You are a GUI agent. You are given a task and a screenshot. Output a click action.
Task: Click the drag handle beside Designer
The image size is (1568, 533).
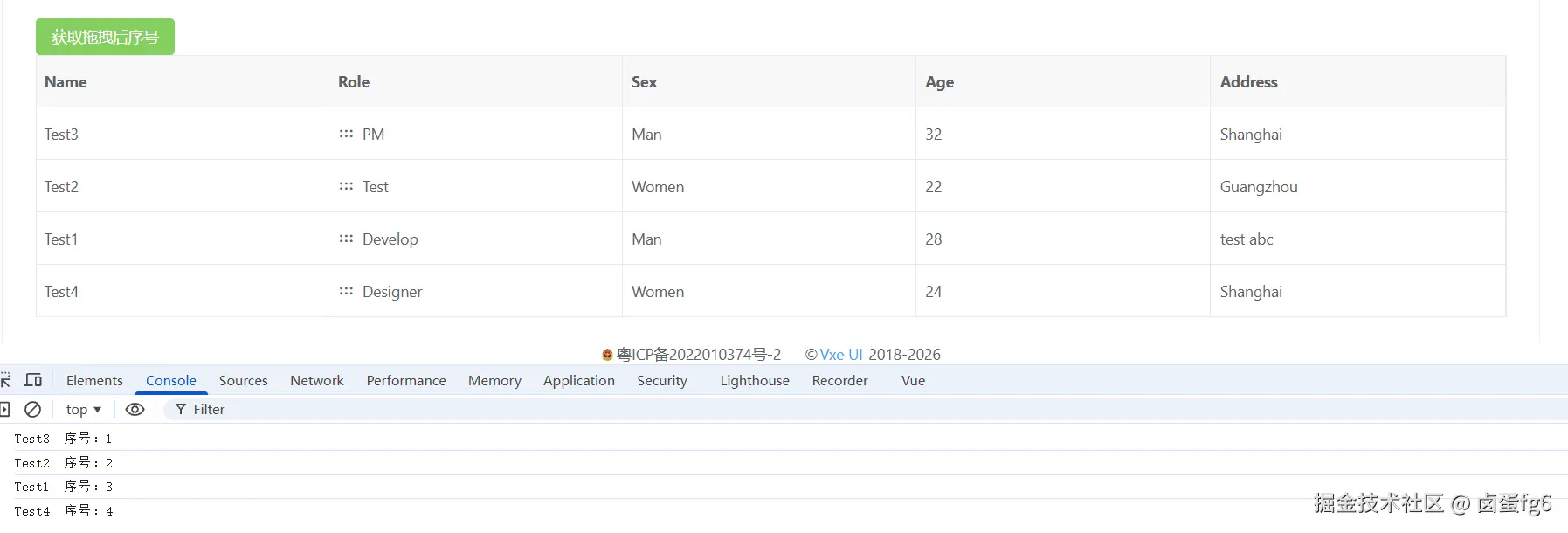tap(346, 291)
